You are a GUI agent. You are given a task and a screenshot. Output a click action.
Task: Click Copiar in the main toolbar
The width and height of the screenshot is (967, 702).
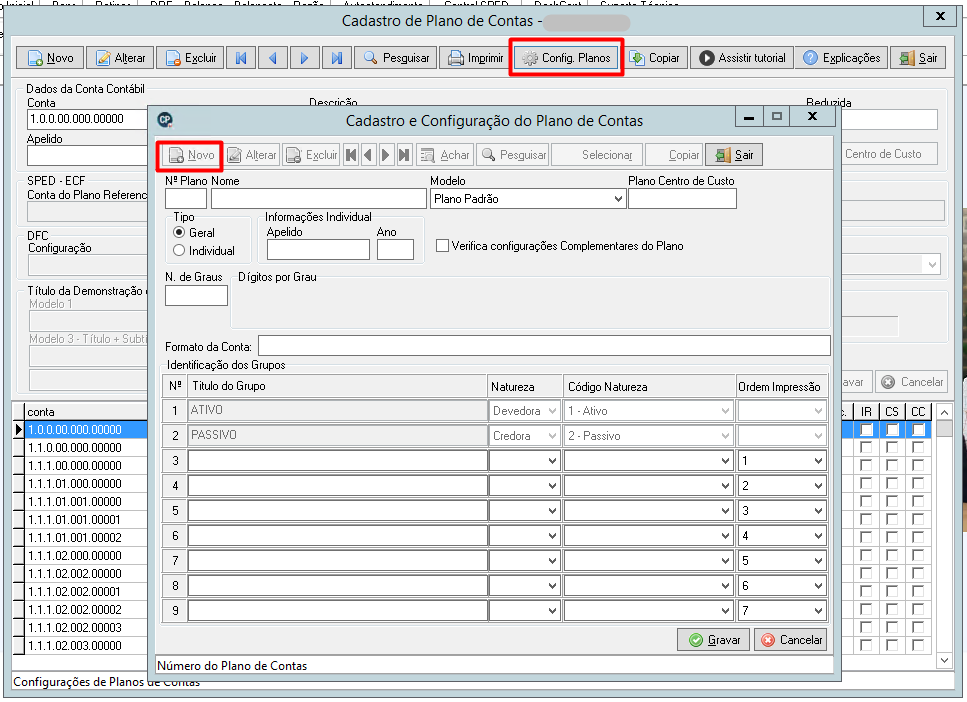click(x=655, y=57)
